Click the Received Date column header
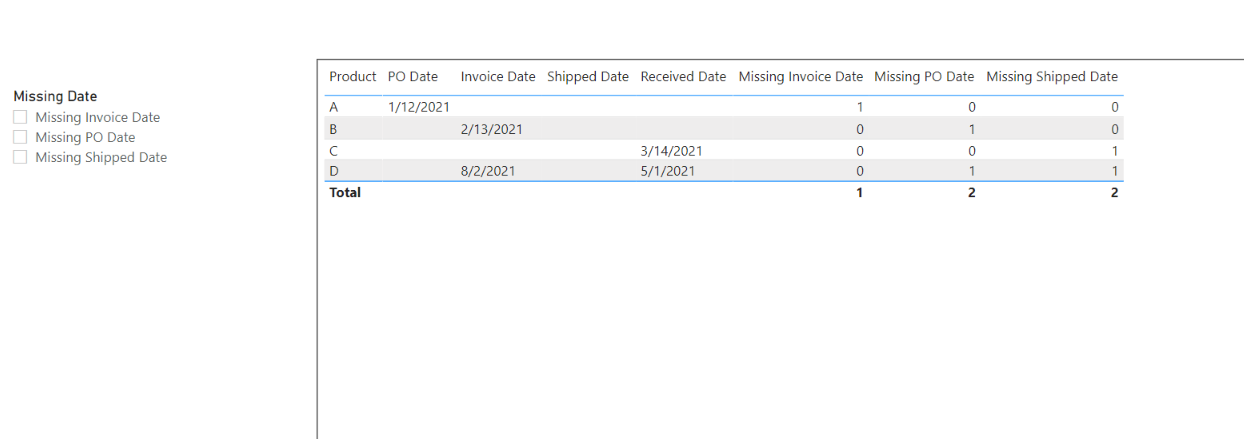Screen dimensions: 1244x439 pos(683,76)
